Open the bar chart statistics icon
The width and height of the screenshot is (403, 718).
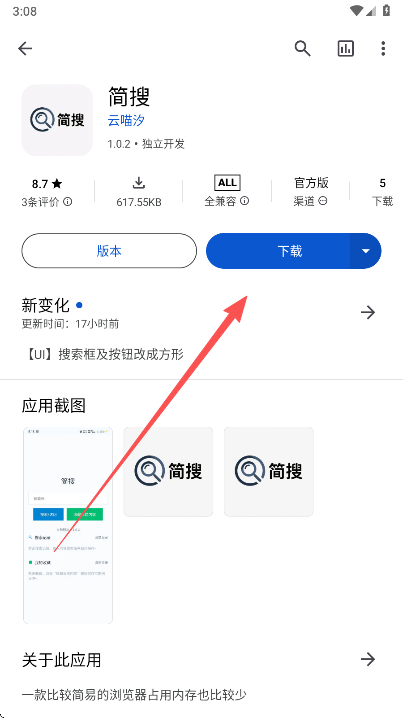click(346, 48)
